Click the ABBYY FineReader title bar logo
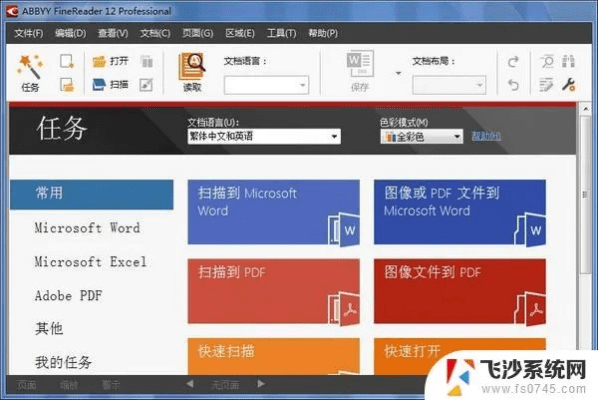 pos(13,11)
